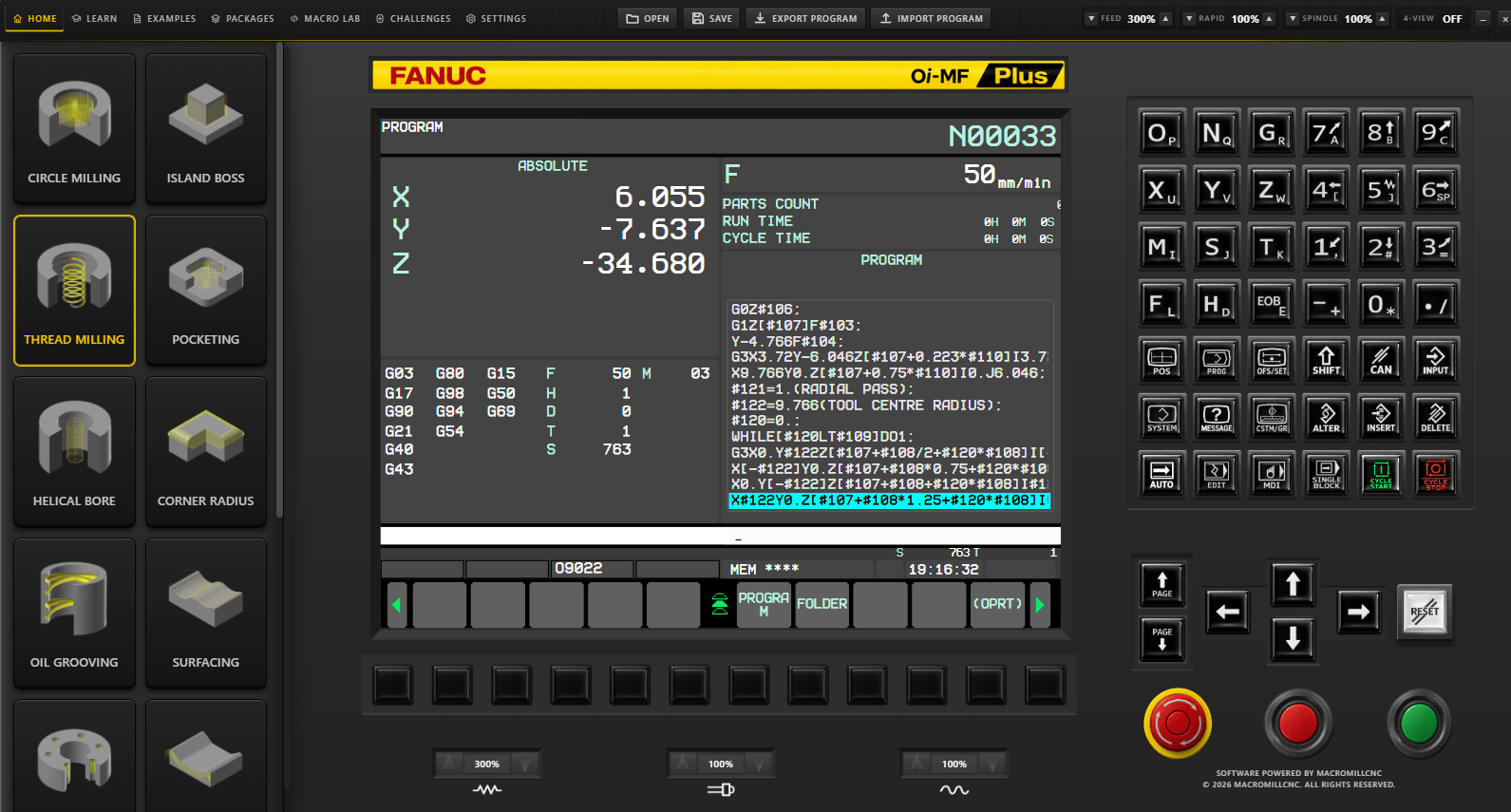This screenshot has height=812, width=1511.
Task: Increase spindle override in top bar
Action: [1382, 18]
